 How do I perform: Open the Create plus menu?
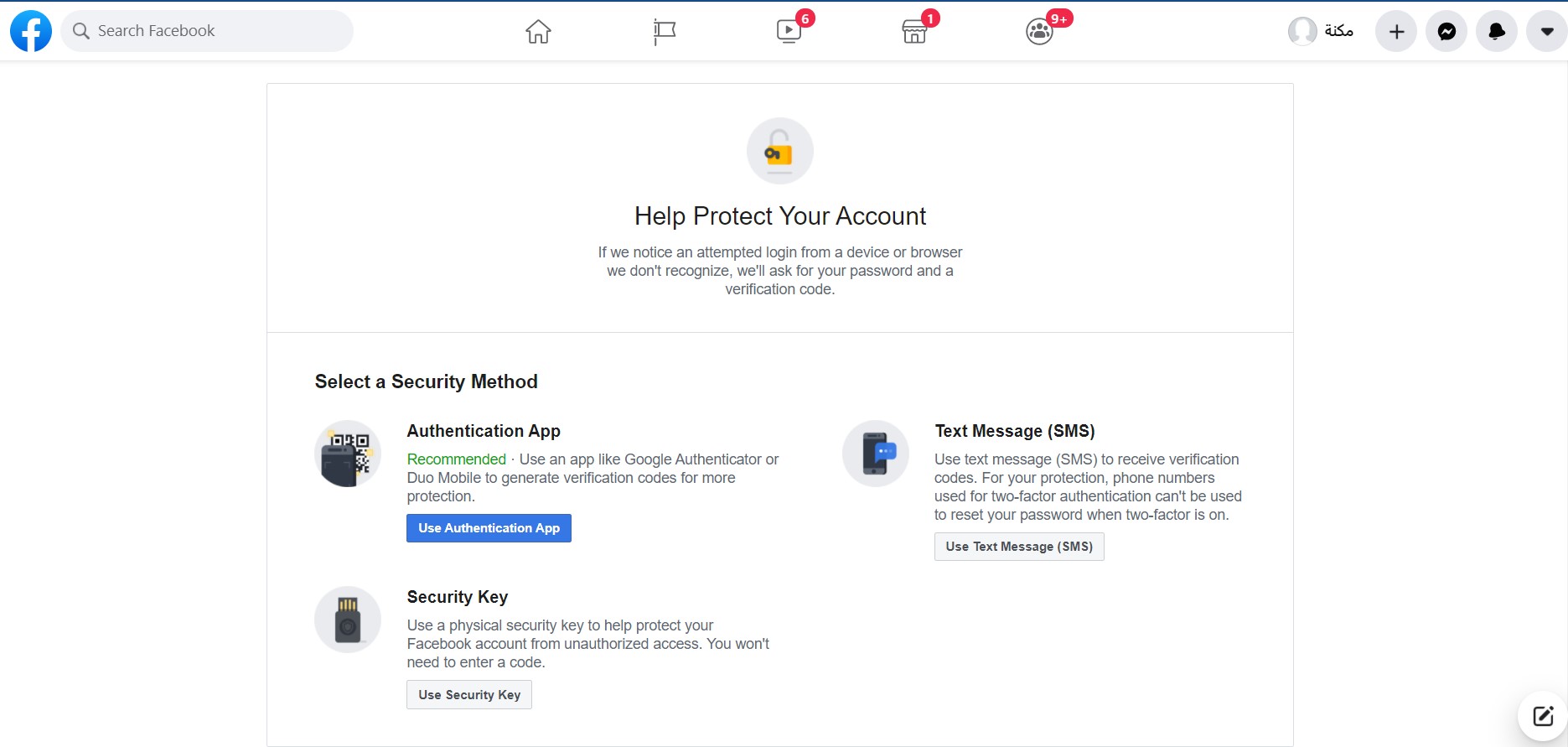point(1396,32)
